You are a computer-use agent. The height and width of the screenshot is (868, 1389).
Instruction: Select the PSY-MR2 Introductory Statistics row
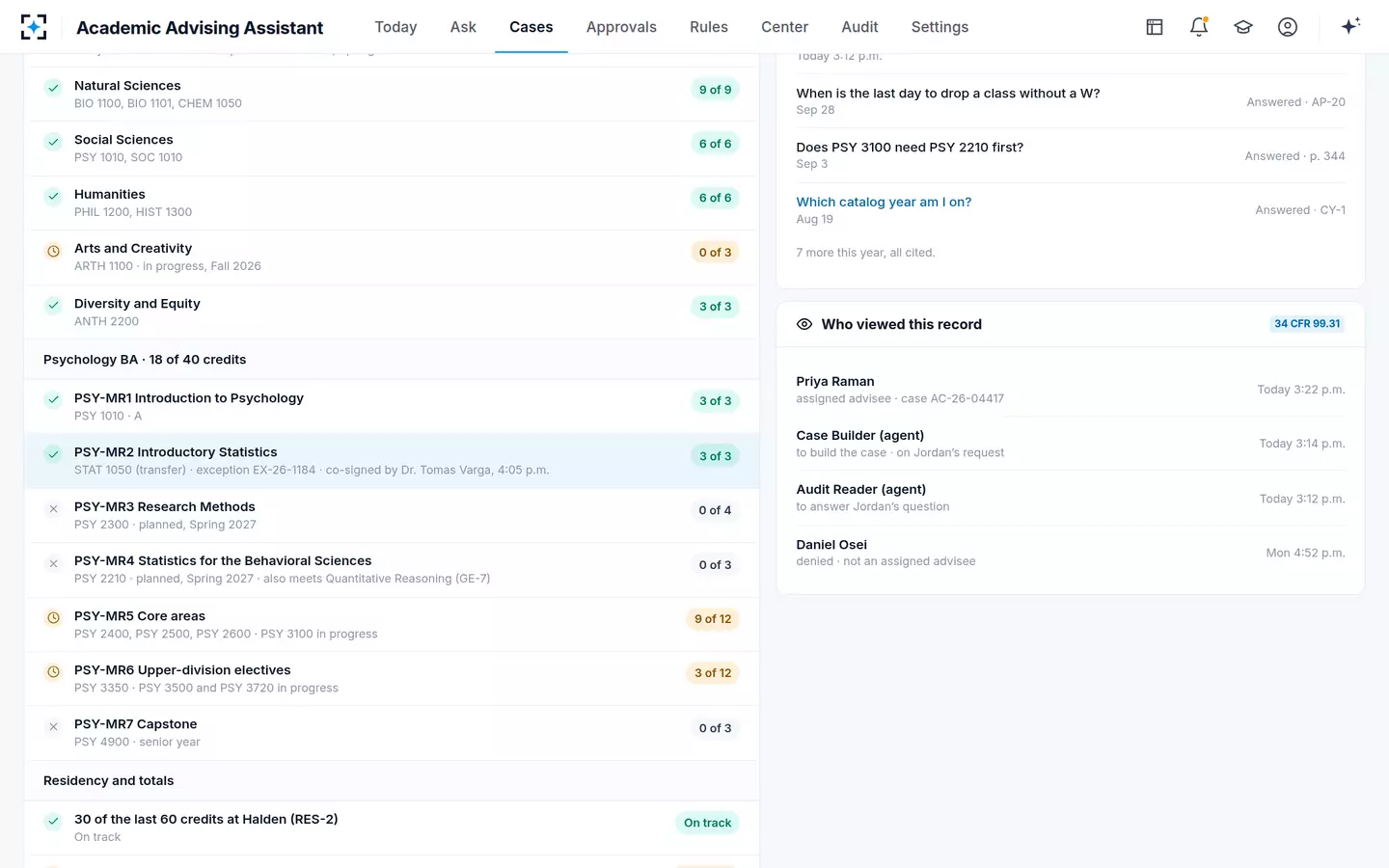point(392,461)
